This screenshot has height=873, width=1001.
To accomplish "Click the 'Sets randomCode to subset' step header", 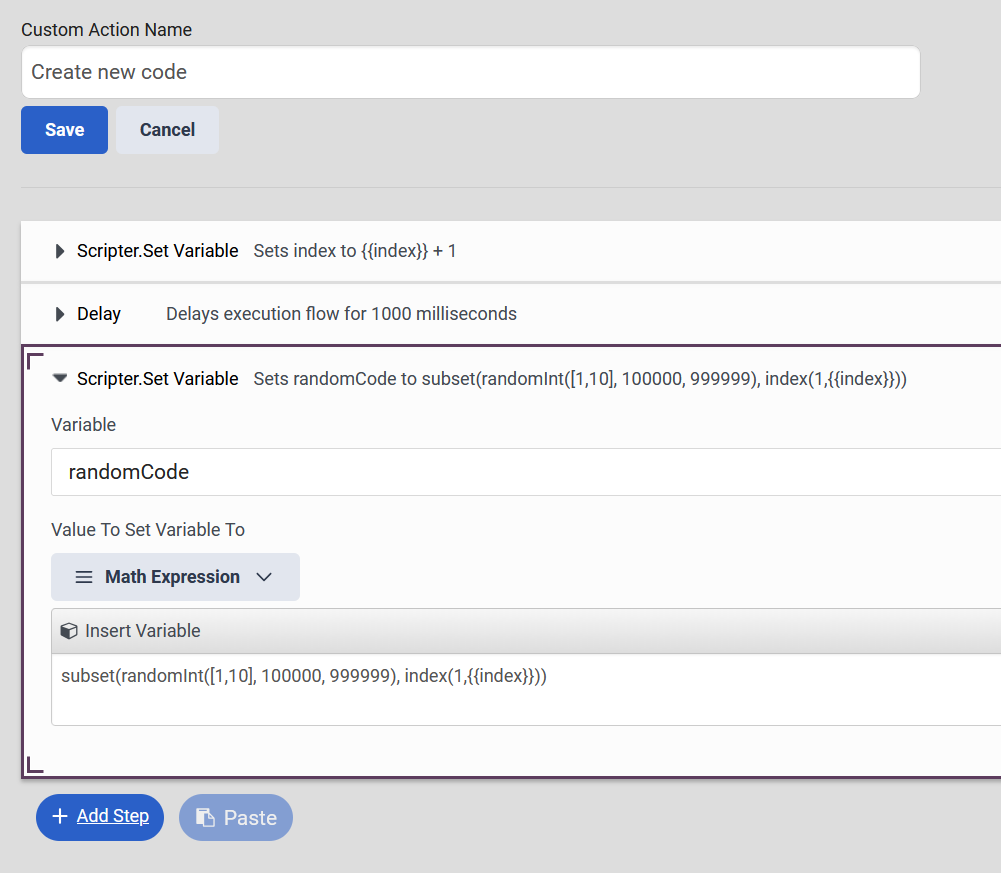I will (x=580, y=379).
